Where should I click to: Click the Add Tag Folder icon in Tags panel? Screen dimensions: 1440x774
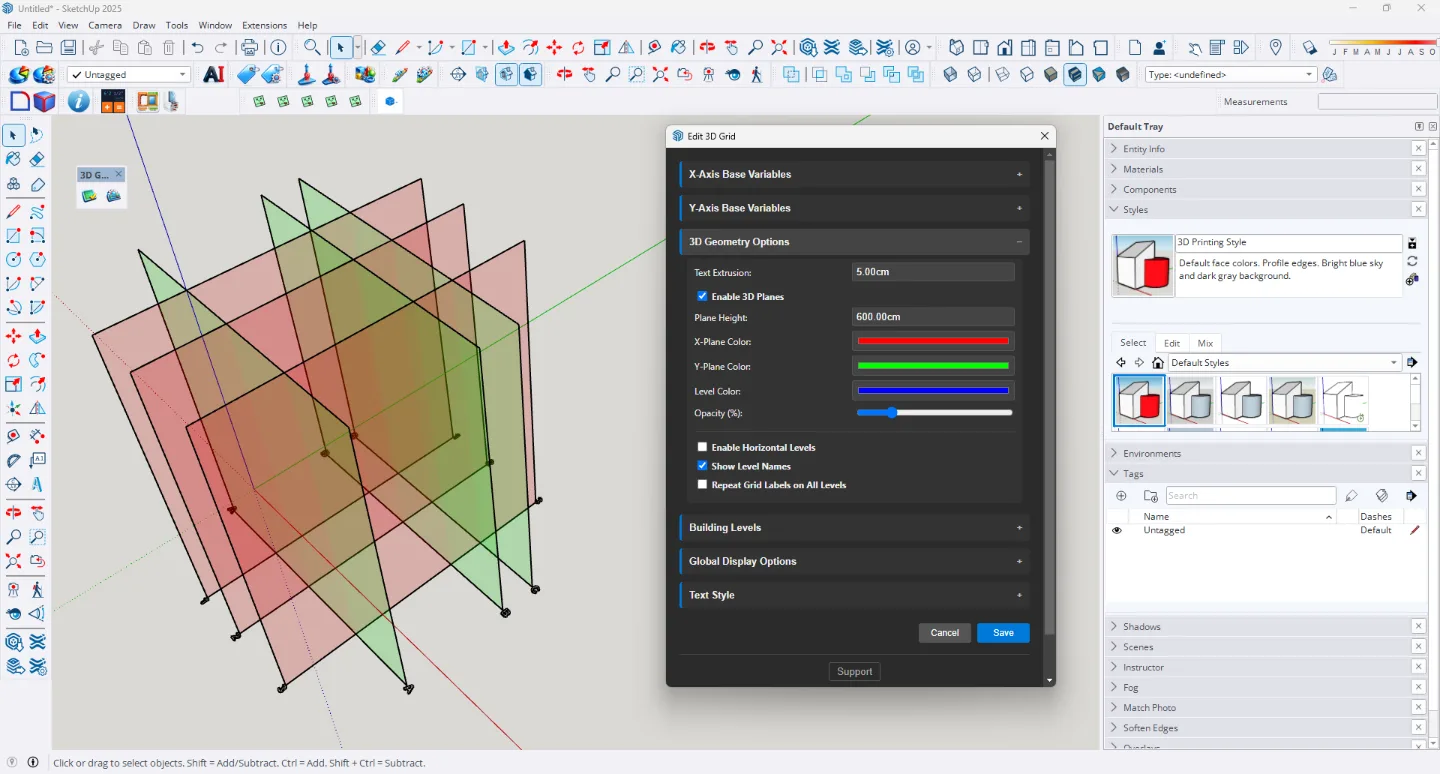[1150, 496]
